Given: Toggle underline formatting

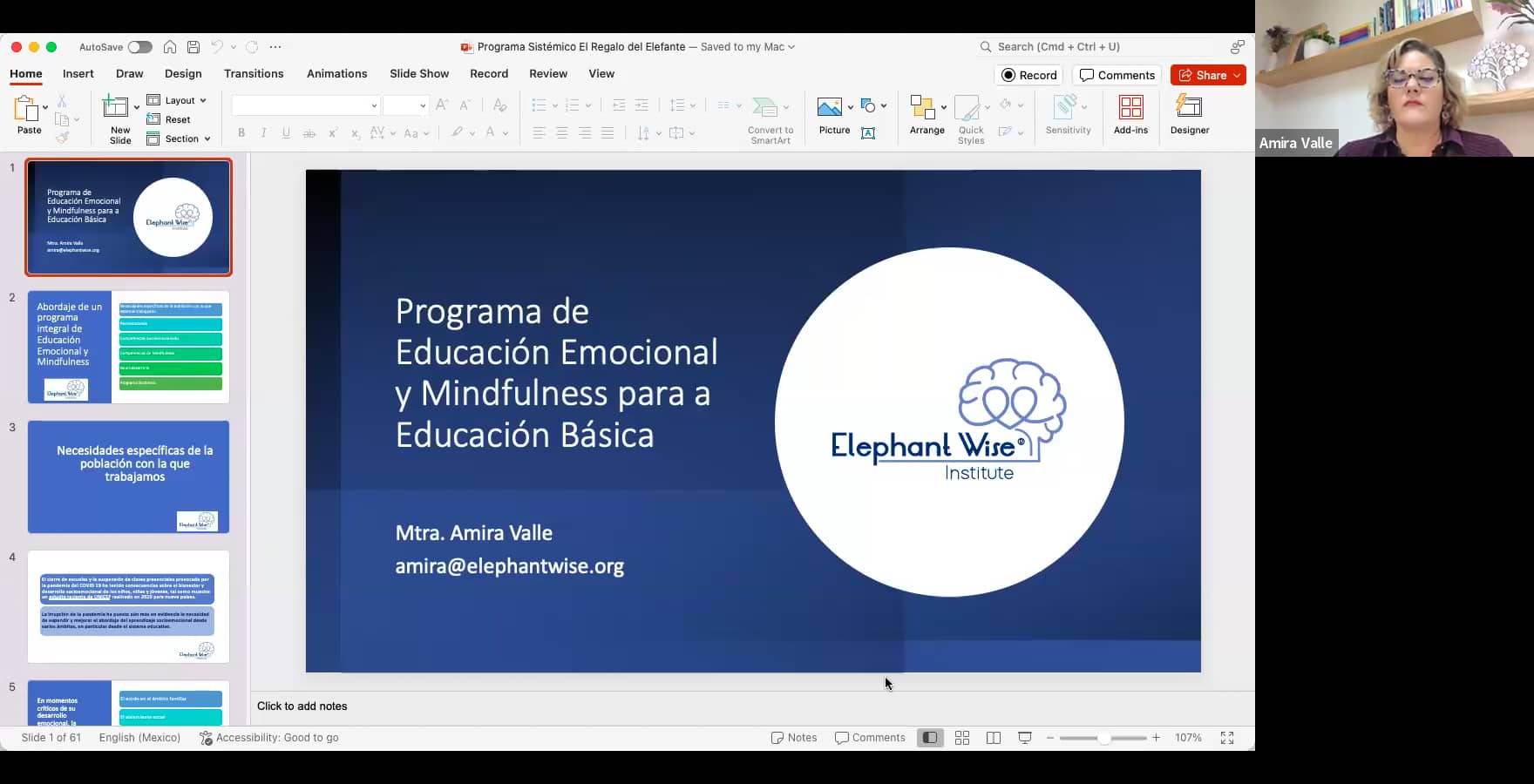Looking at the screenshot, I should [x=286, y=132].
